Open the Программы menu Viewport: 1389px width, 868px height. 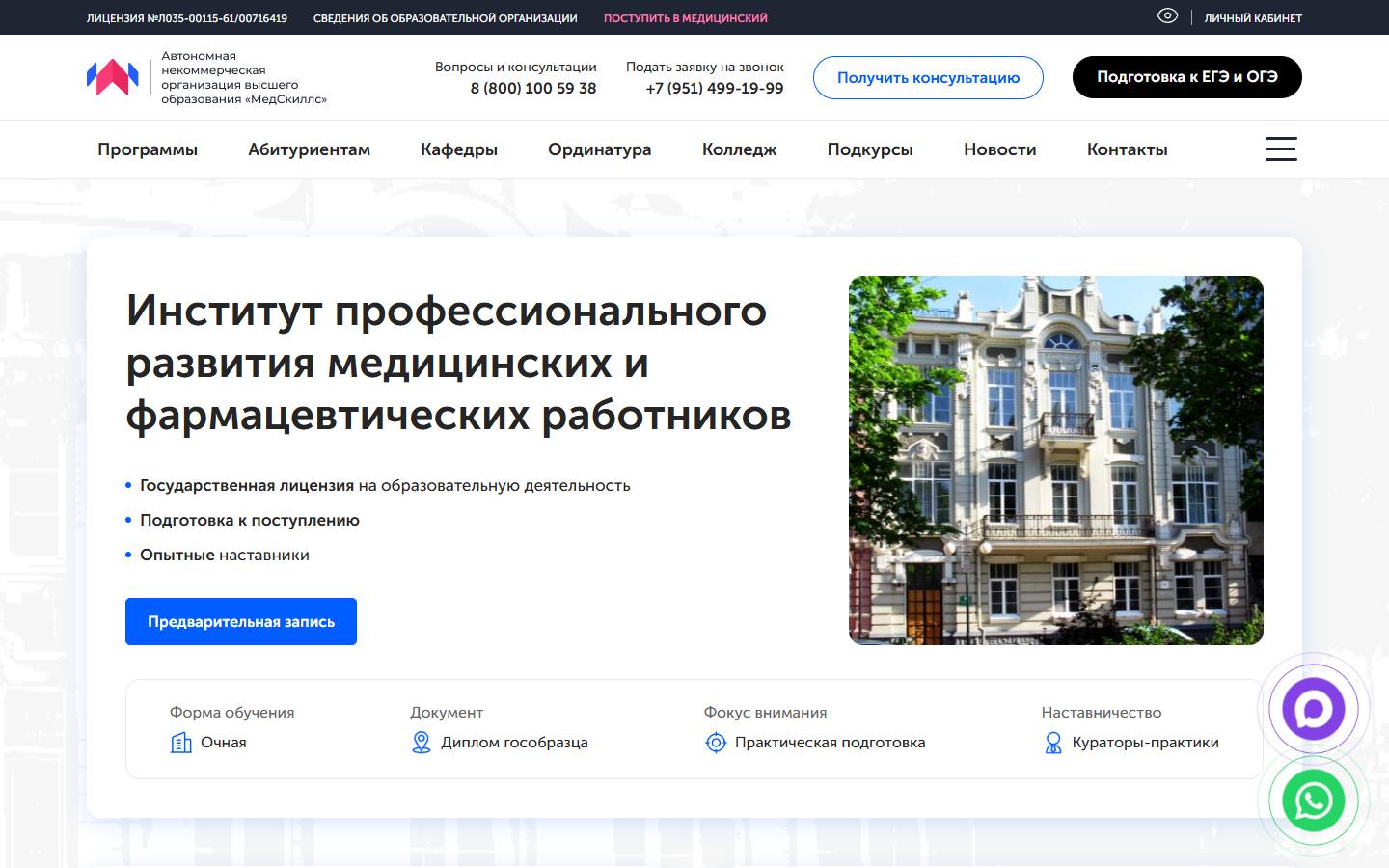(148, 149)
